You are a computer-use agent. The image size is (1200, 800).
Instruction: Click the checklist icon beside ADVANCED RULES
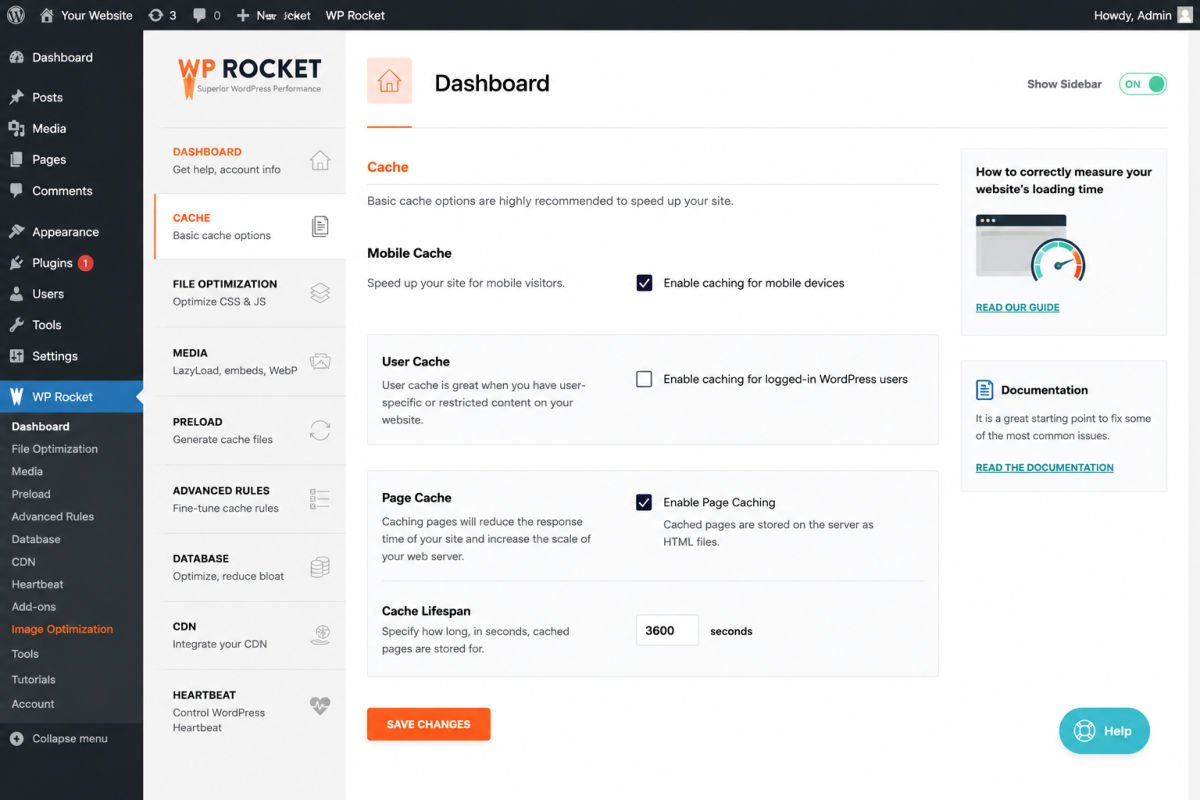320,499
